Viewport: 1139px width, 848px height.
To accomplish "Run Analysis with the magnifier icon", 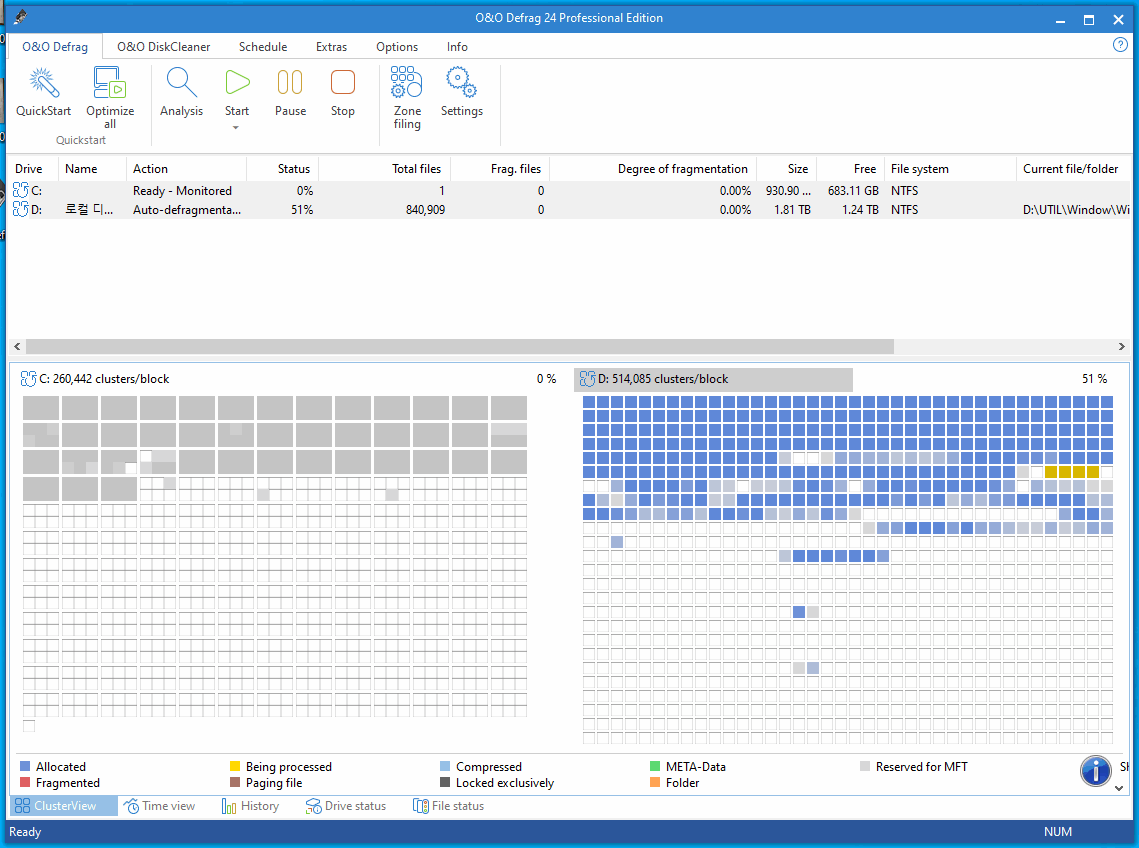I will coord(181,84).
